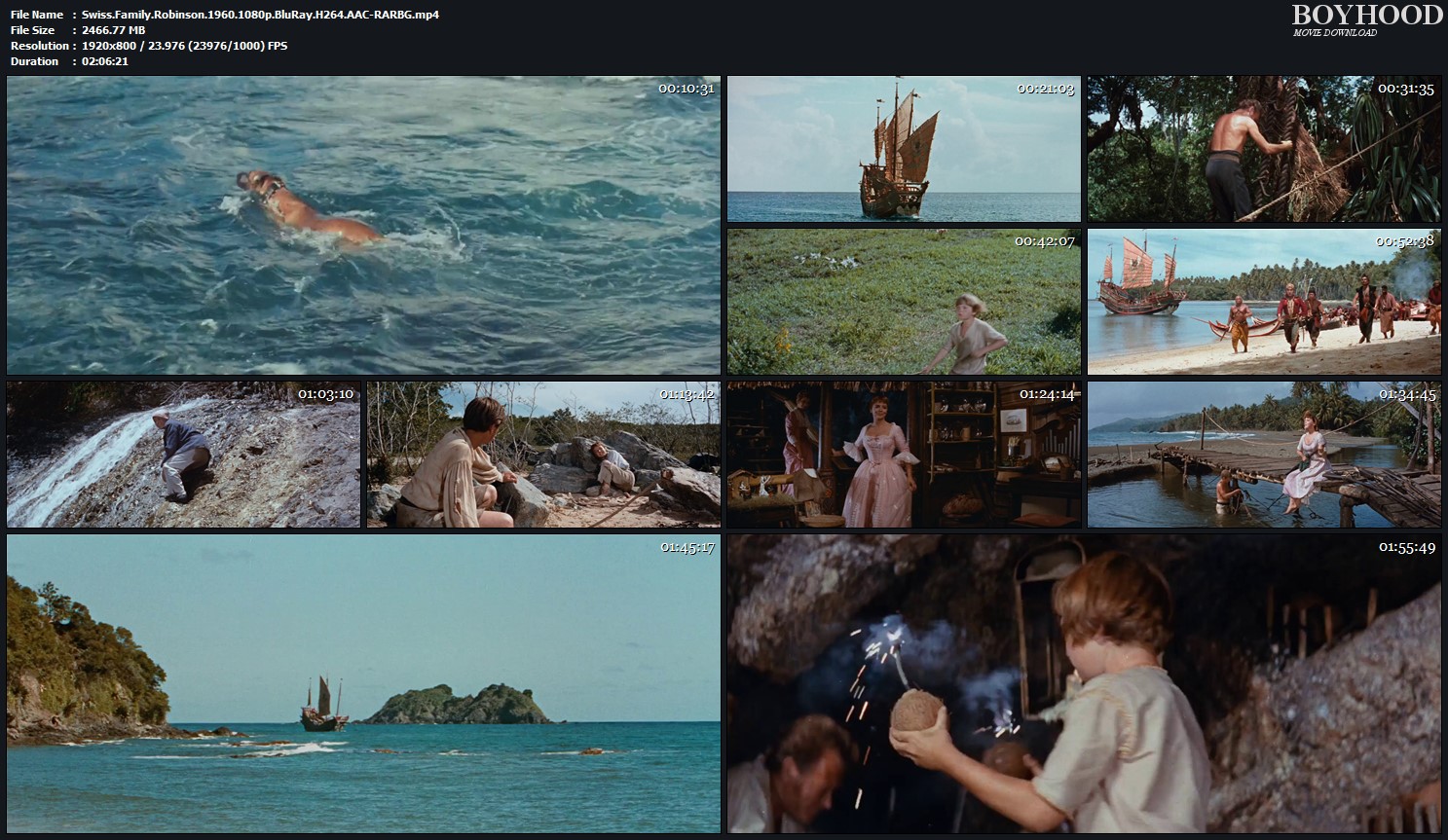Select the coconut bomb thumbnail at 01:55:49
Viewport: 1448px width, 840px height.
(x=1084, y=683)
